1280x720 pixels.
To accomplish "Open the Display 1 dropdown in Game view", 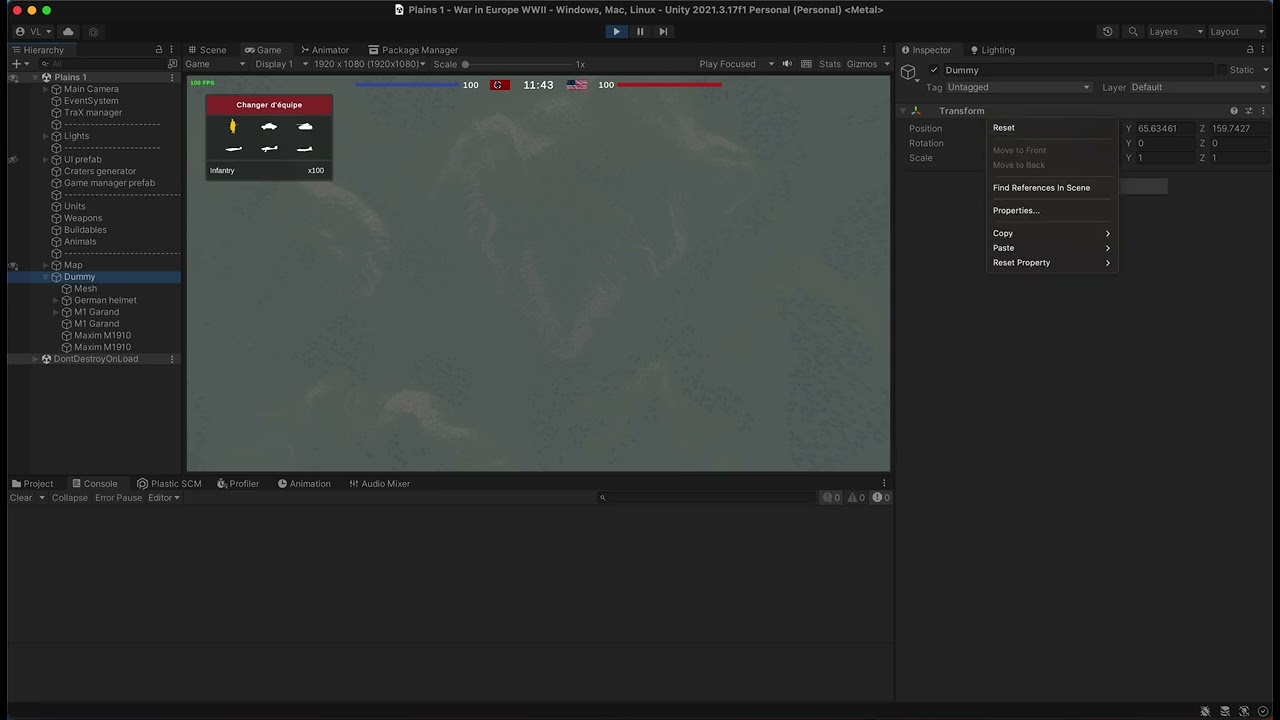I will [275, 64].
